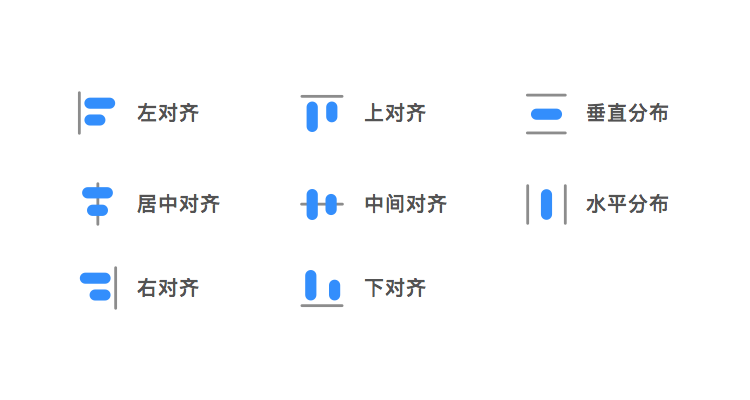Select the horizontal center align (居中对齐) icon
Image resolution: width=750 pixels, height=400 pixels.
click(98, 204)
